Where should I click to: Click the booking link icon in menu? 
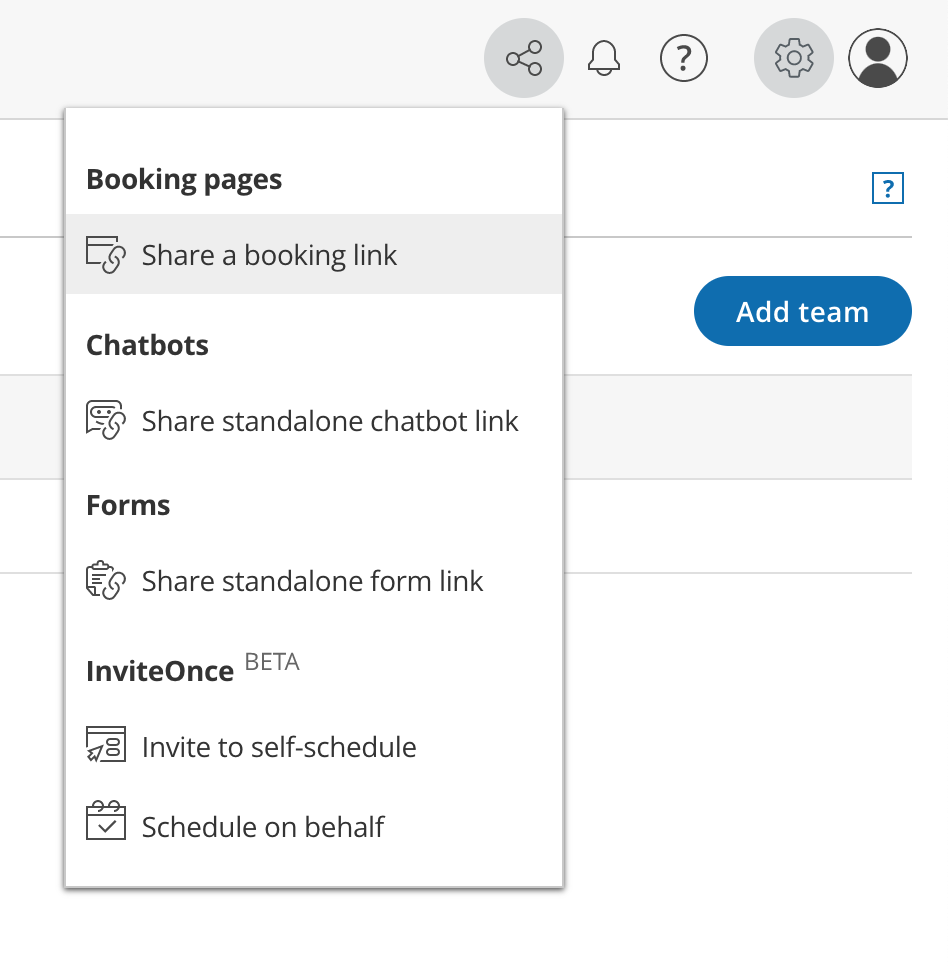click(106, 255)
